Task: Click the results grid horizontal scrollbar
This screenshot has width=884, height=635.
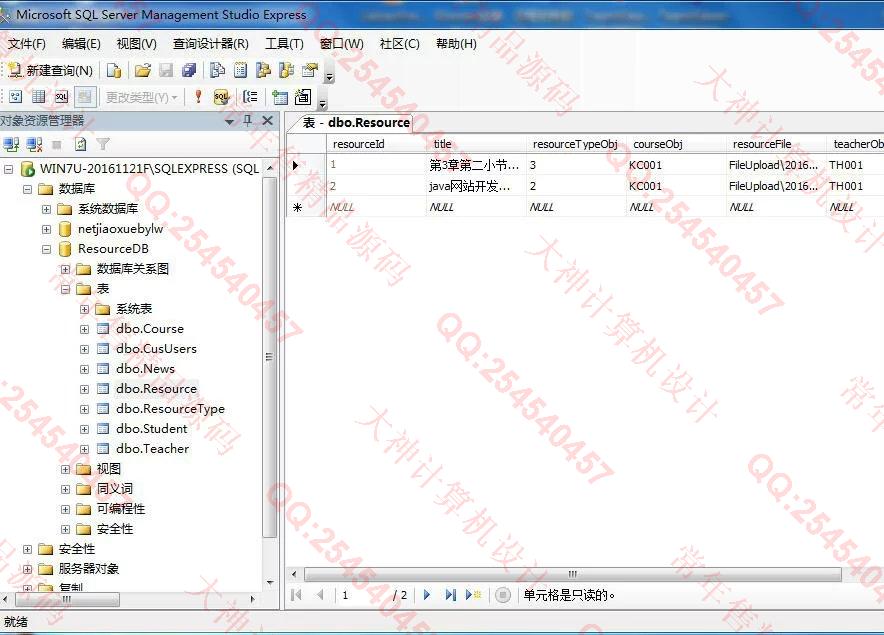Action: click(x=572, y=574)
